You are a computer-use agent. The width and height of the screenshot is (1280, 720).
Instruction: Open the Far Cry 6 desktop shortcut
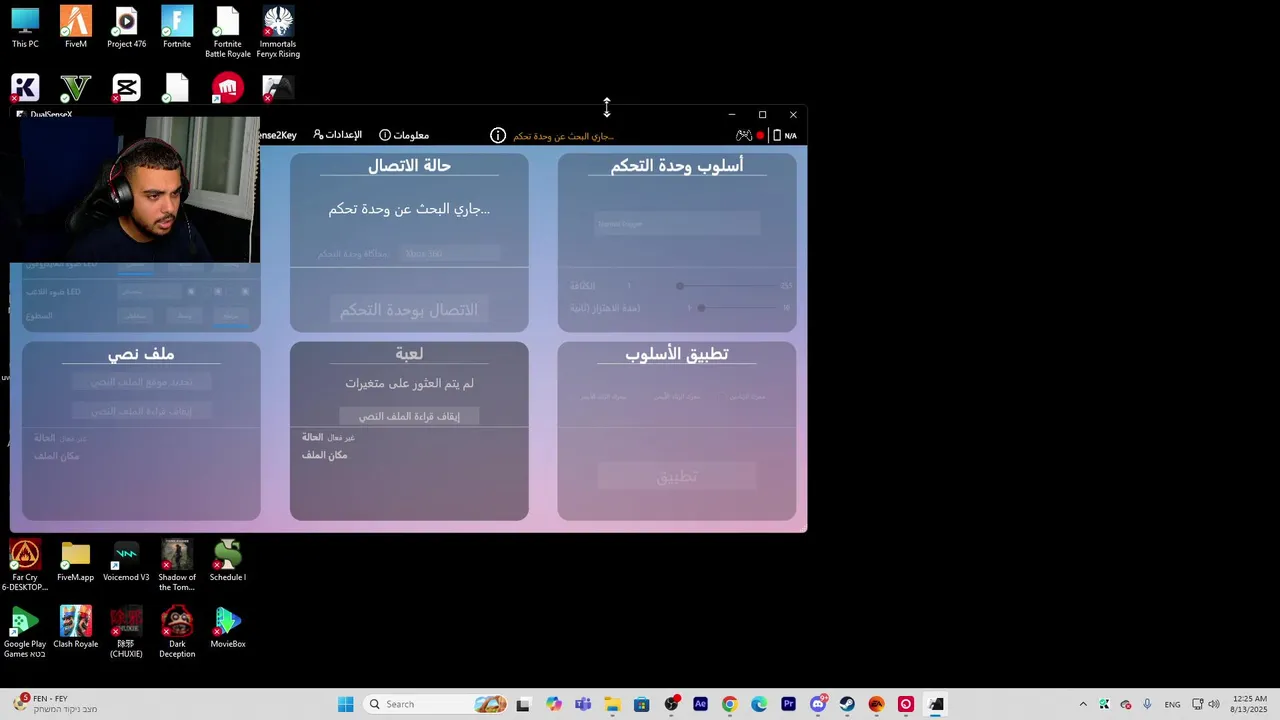click(x=25, y=565)
